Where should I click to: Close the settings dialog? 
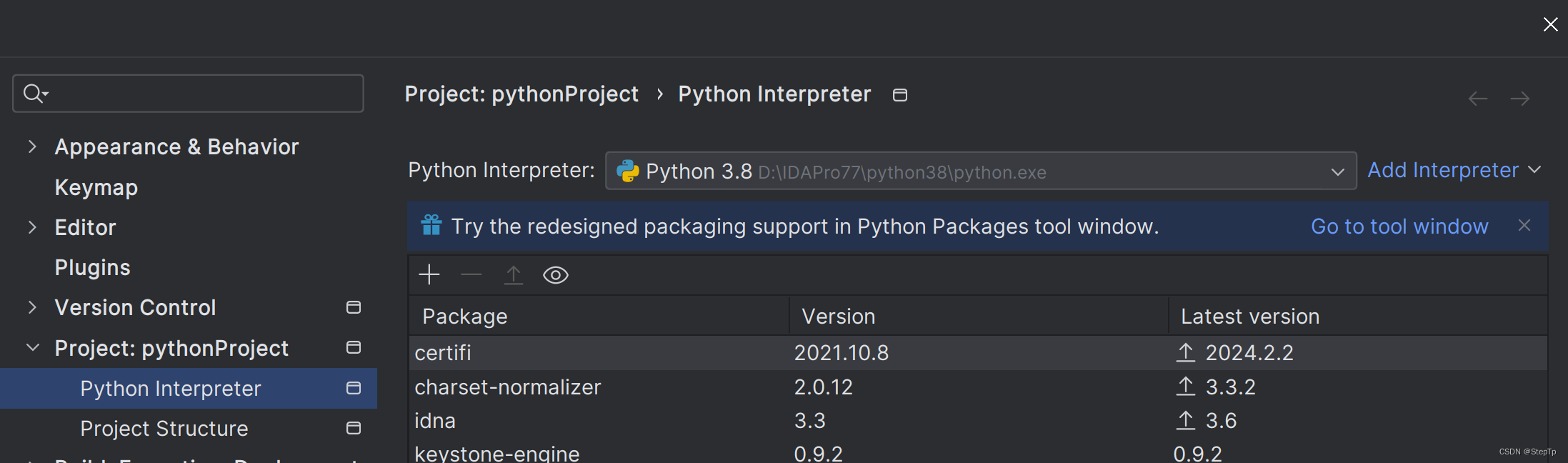pyautogui.click(x=1551, y=24)
